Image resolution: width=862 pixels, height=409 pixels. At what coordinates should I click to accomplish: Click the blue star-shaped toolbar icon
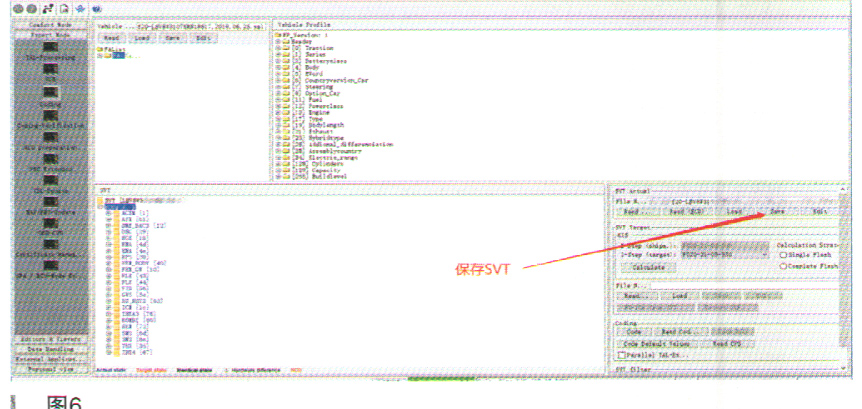[x=80, y=8]
